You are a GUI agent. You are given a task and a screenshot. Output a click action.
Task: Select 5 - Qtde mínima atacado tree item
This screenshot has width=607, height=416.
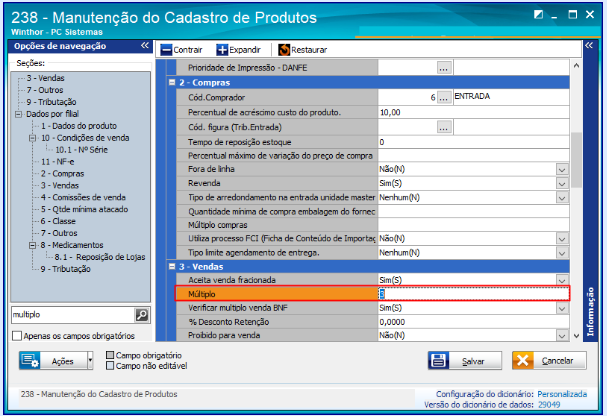tap(84, 209)
